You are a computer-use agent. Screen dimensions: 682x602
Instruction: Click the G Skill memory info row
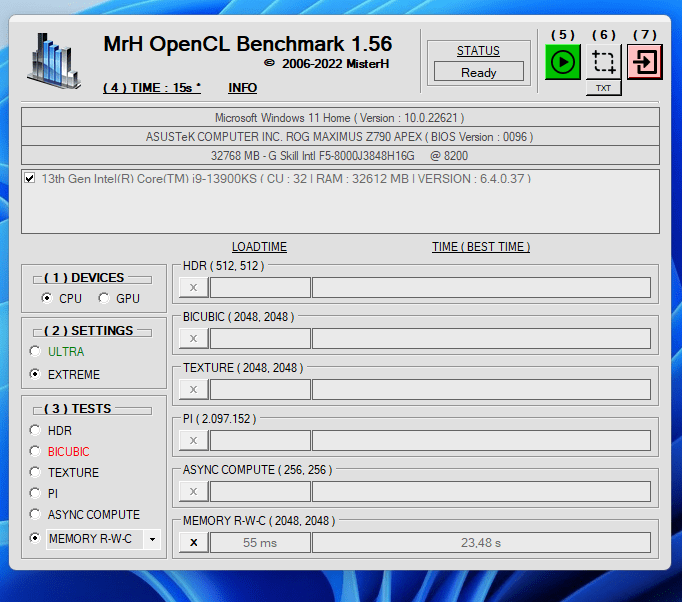pyautogui.click(x=340, y=156)
